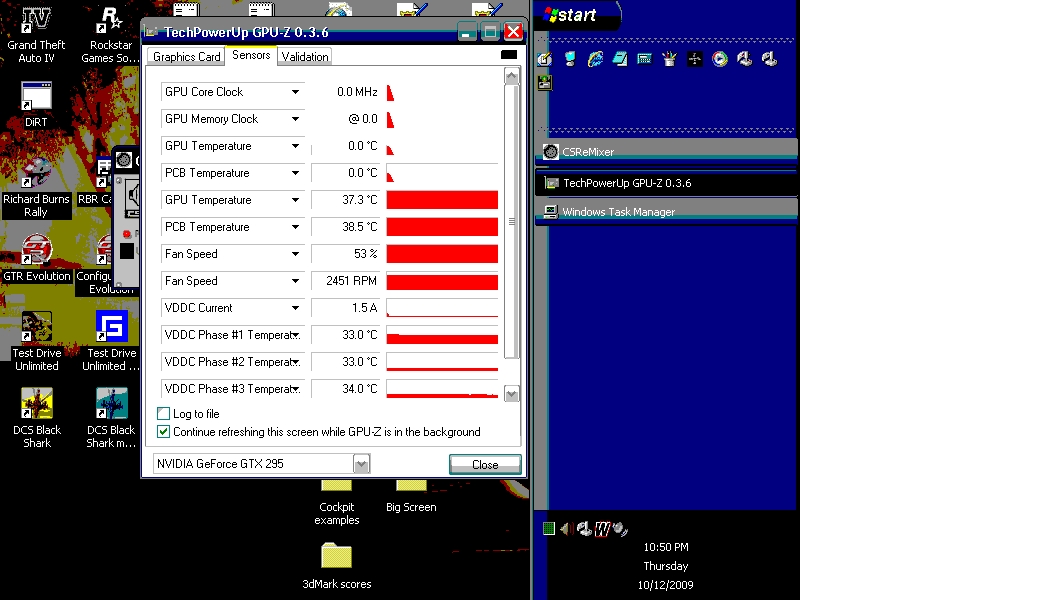Click the red graph beside 2451 RPM
Screen dimensions: 1054x600
(442, 282)
